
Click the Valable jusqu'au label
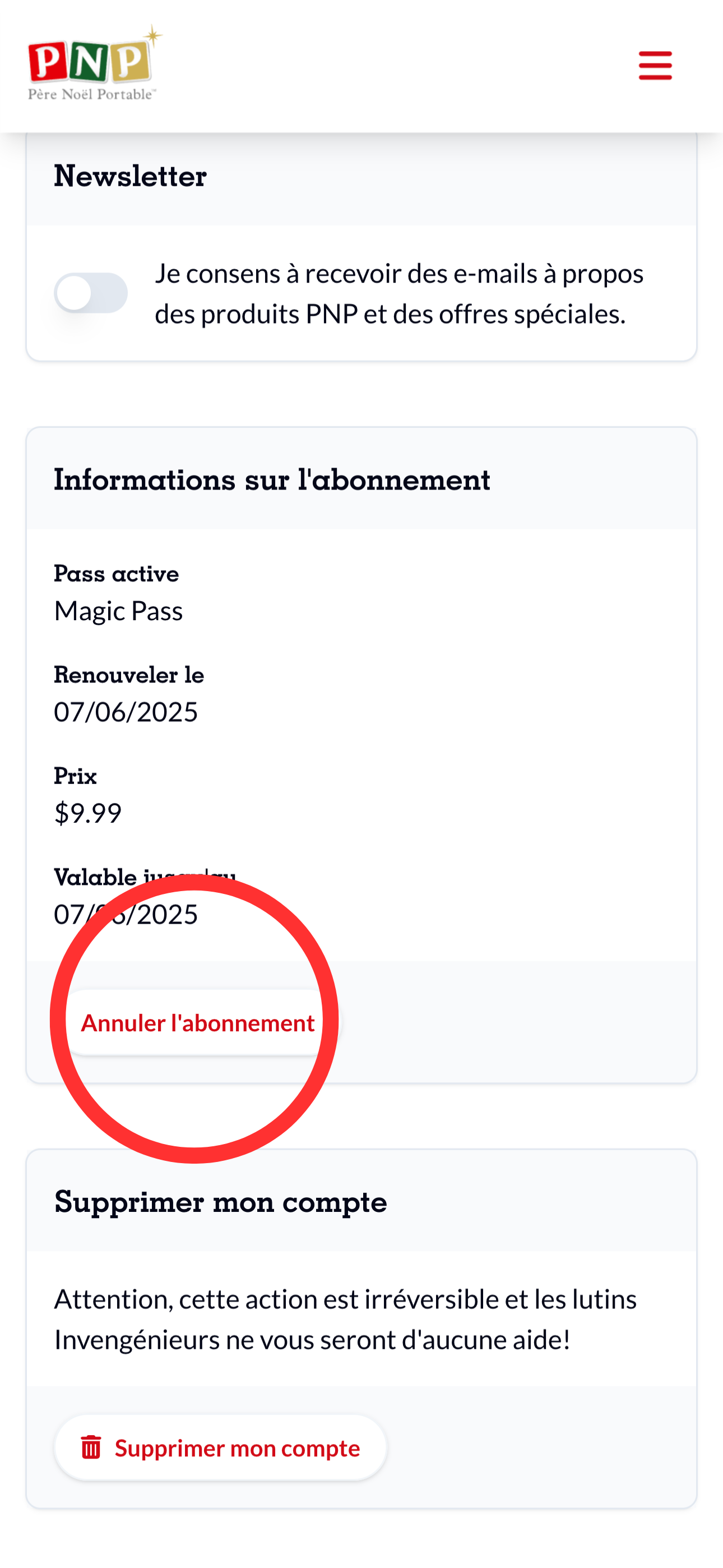[x=145, y=877]
